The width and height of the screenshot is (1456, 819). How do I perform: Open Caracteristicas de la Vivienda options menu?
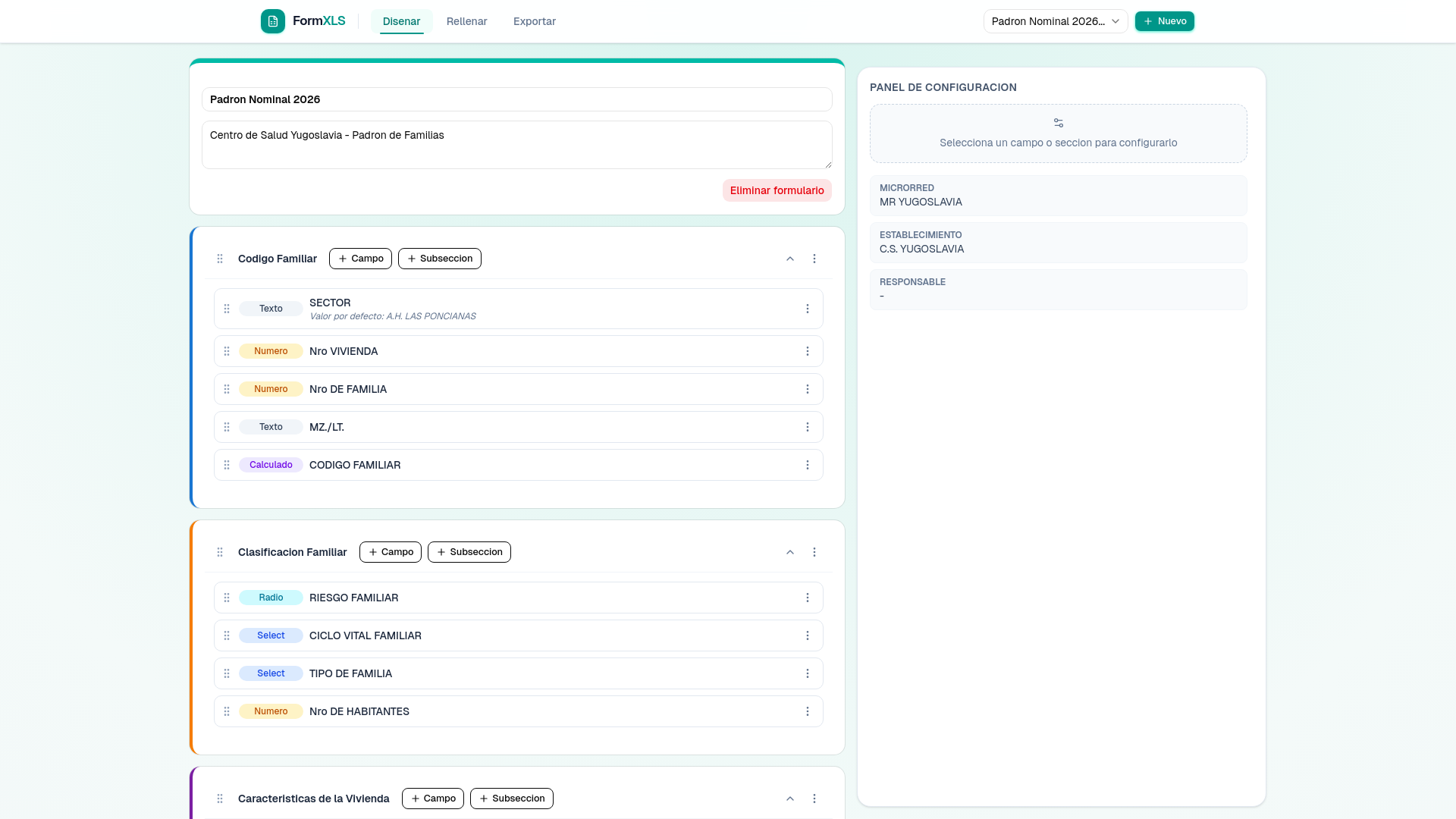814,799
